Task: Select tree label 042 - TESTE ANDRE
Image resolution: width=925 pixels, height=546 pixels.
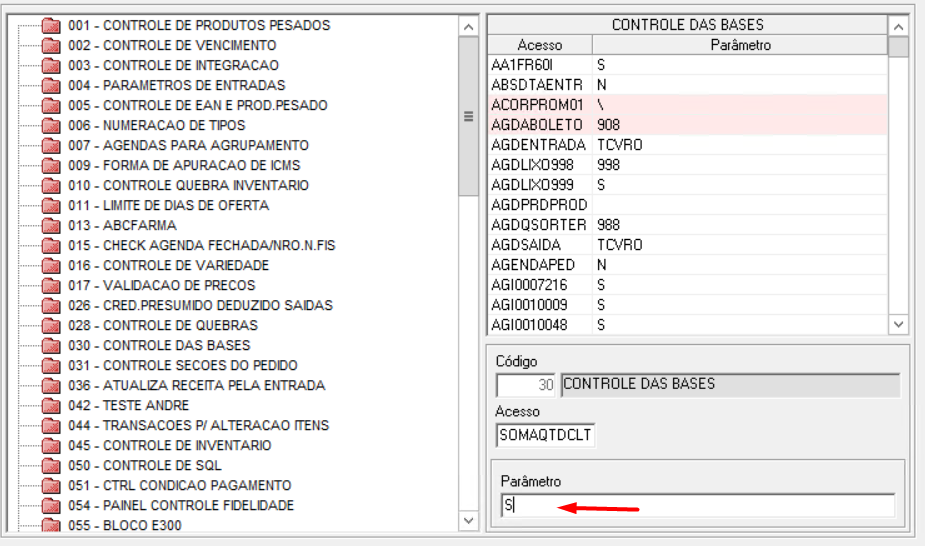Action: point(128,405)
